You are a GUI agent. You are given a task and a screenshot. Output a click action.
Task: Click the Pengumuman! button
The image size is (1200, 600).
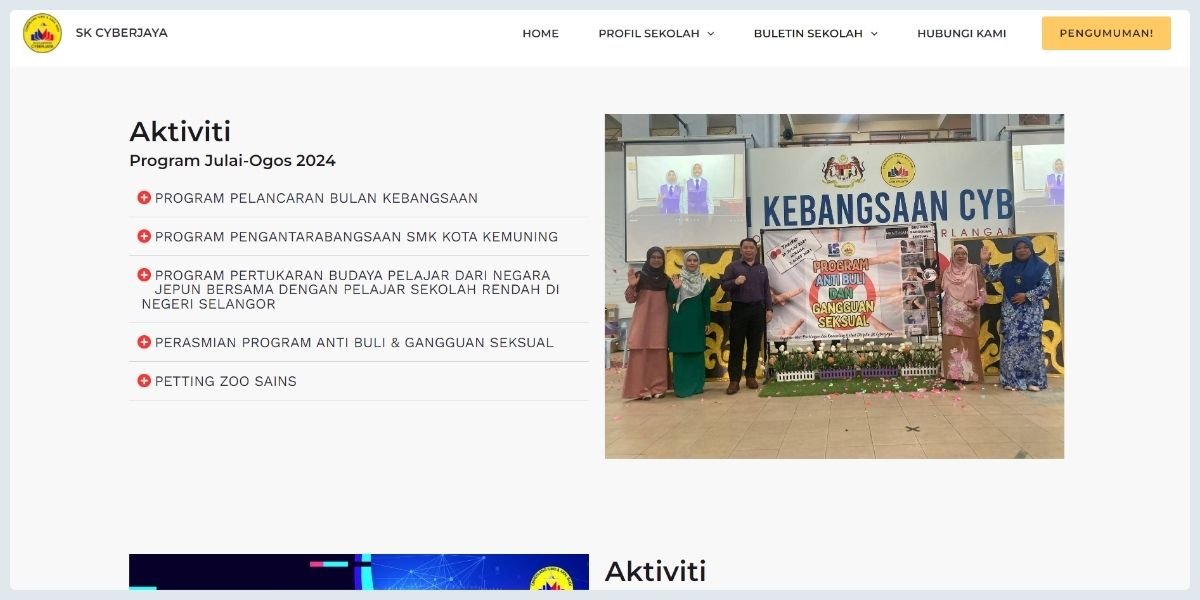[x=1105, y=33]
